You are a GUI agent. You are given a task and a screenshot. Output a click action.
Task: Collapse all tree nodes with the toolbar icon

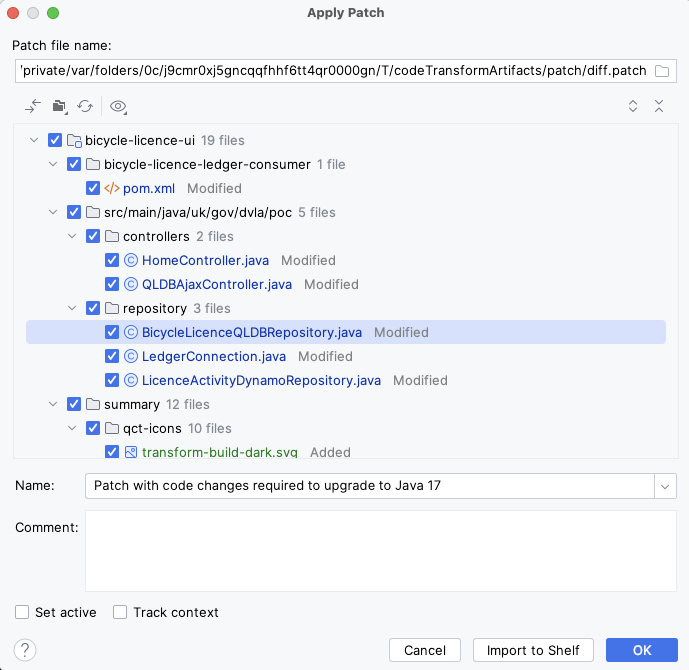pyautogui.click(x=659, y=106)
